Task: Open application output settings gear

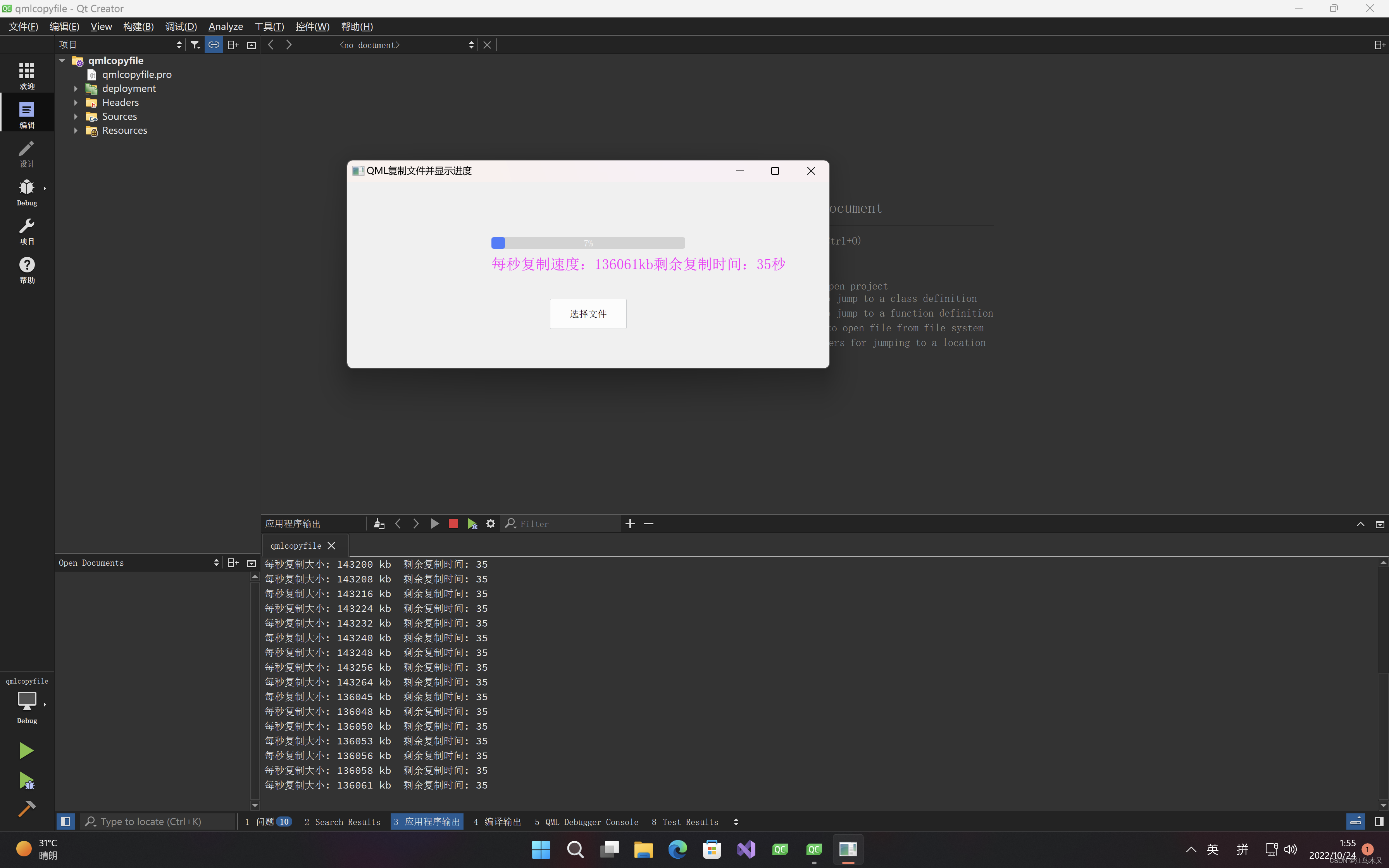Action: point(490,524)
